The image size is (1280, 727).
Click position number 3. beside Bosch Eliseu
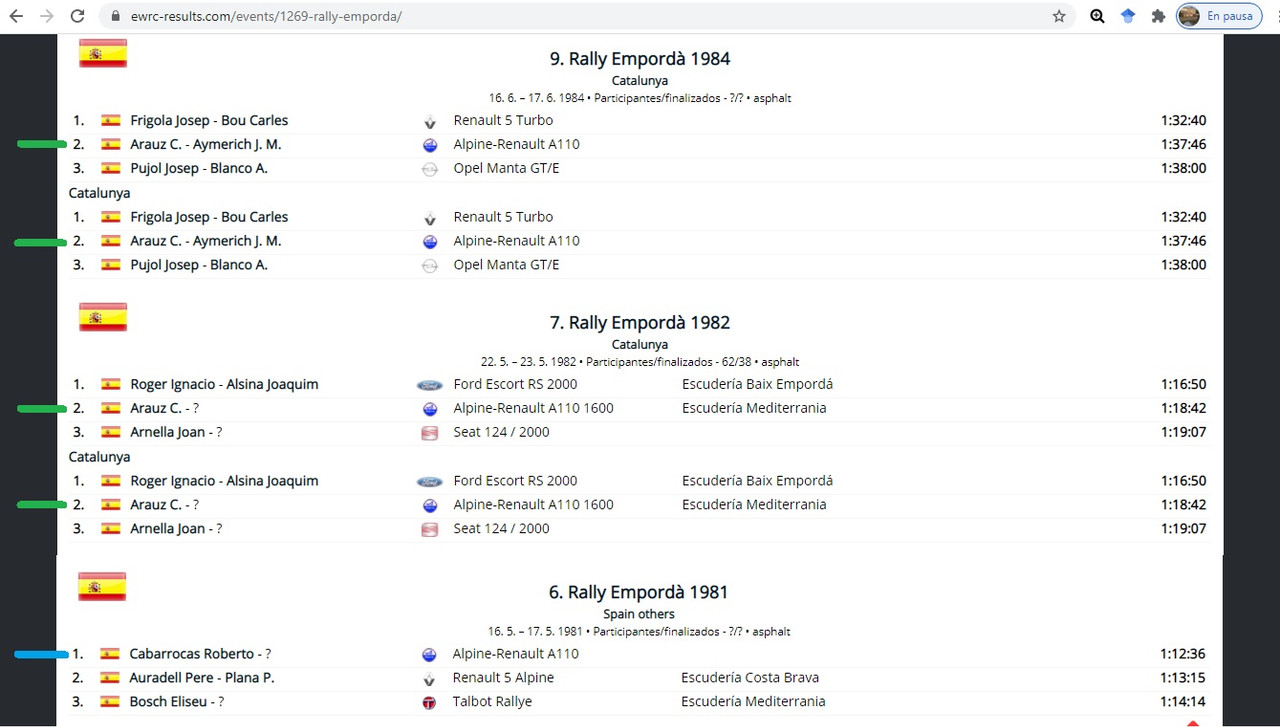[78, 702]
